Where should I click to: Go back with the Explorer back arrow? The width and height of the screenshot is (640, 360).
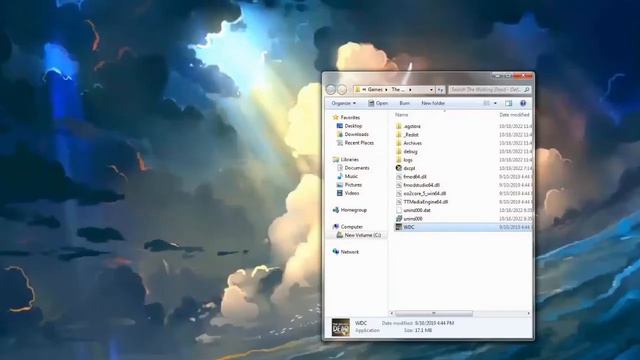[x=331, y=89]
